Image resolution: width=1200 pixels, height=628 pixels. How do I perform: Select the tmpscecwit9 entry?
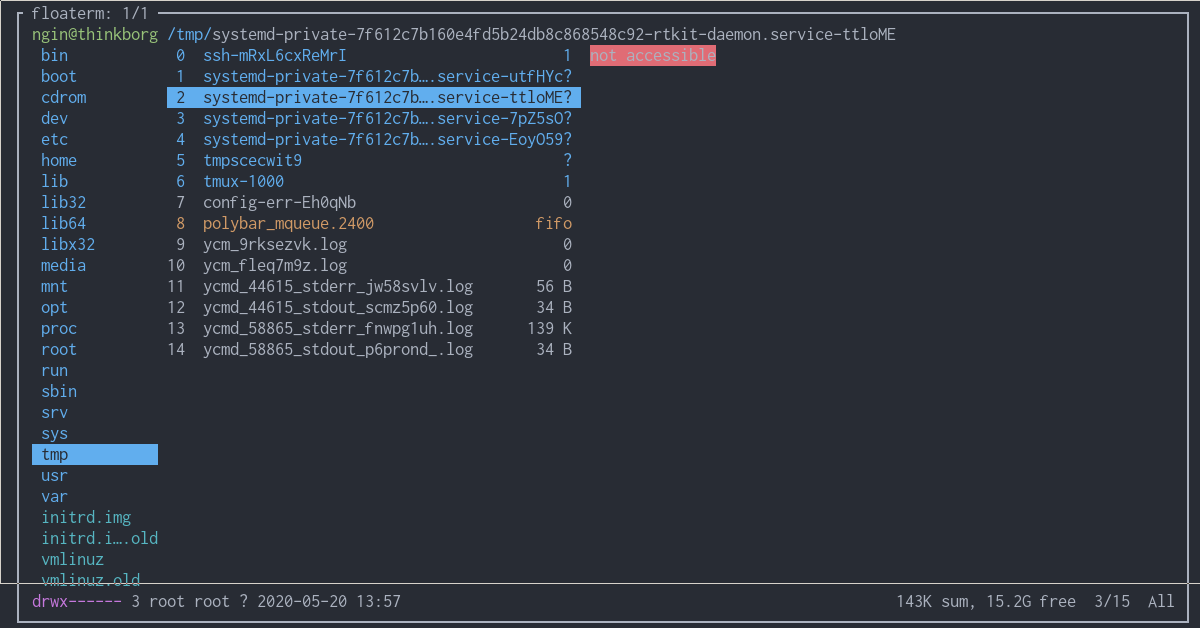[252, 160]
